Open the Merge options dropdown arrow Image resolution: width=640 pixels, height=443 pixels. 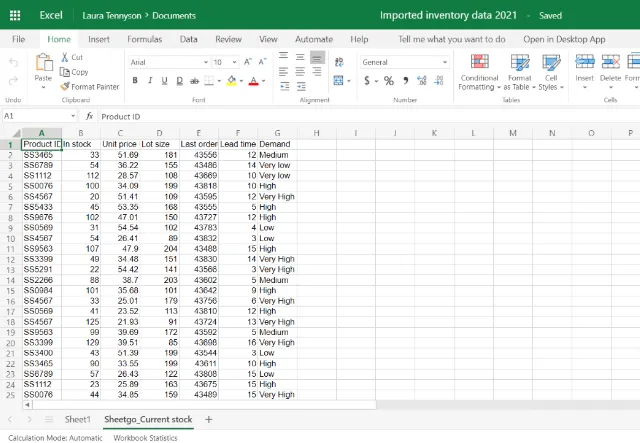click(x=349, y=81)
